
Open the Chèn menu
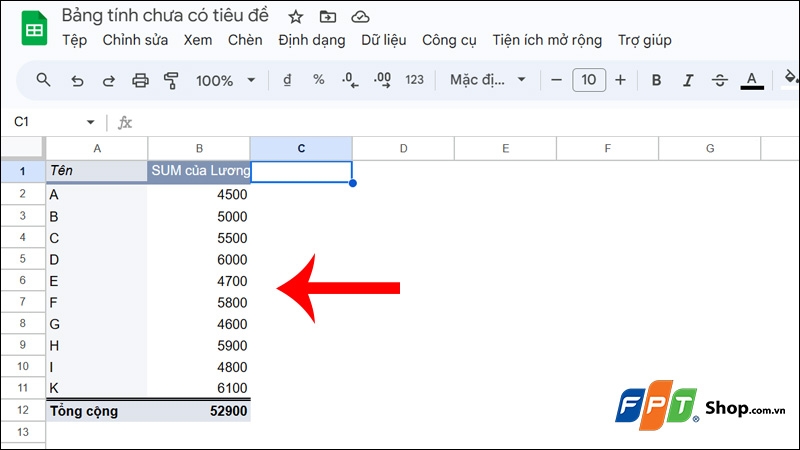coord(245,40)
